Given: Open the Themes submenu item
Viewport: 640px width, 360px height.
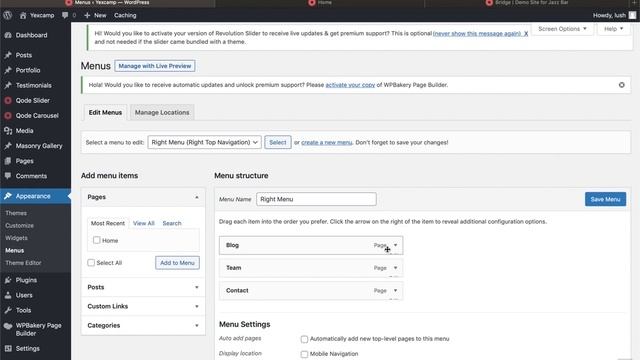Looking at the screenshot, I should [x=16, y=213].
